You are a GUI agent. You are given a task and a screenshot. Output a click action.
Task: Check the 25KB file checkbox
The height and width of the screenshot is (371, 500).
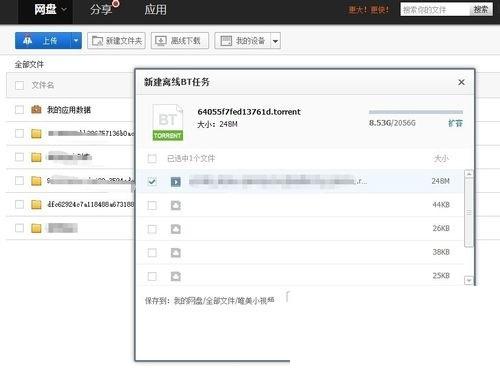pyautogui.click(x=152, y=276)
